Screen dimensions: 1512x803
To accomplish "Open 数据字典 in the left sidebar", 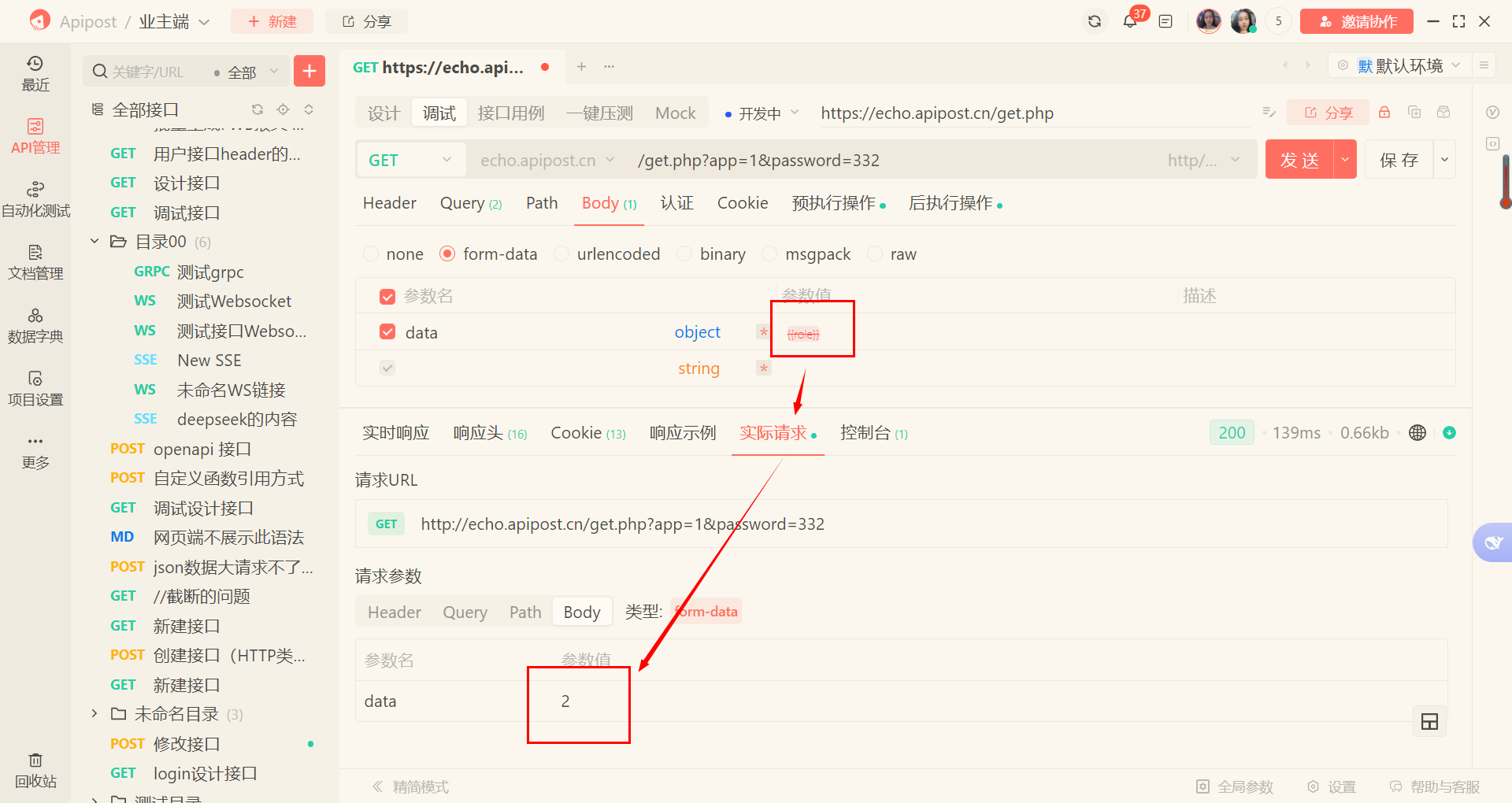I will click(x=35, y=325).
